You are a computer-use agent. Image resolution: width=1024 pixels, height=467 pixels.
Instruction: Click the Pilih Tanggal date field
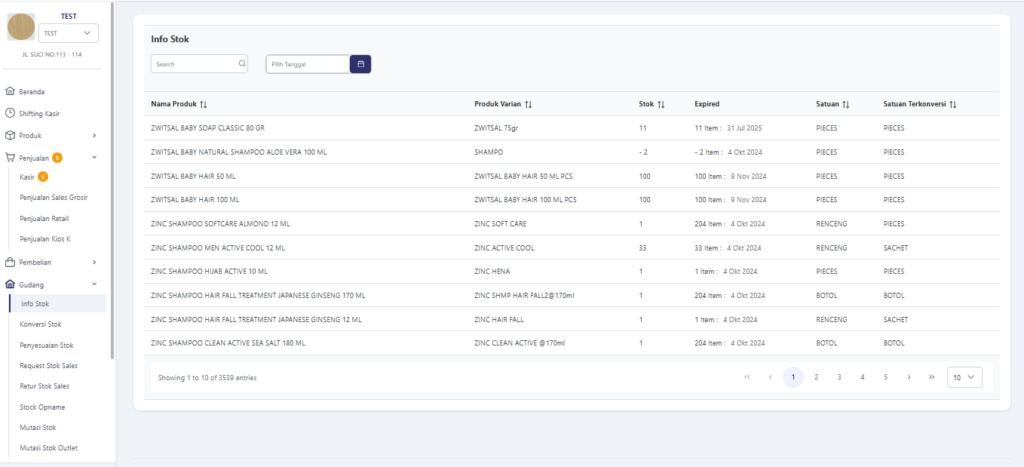coord(308,64)
